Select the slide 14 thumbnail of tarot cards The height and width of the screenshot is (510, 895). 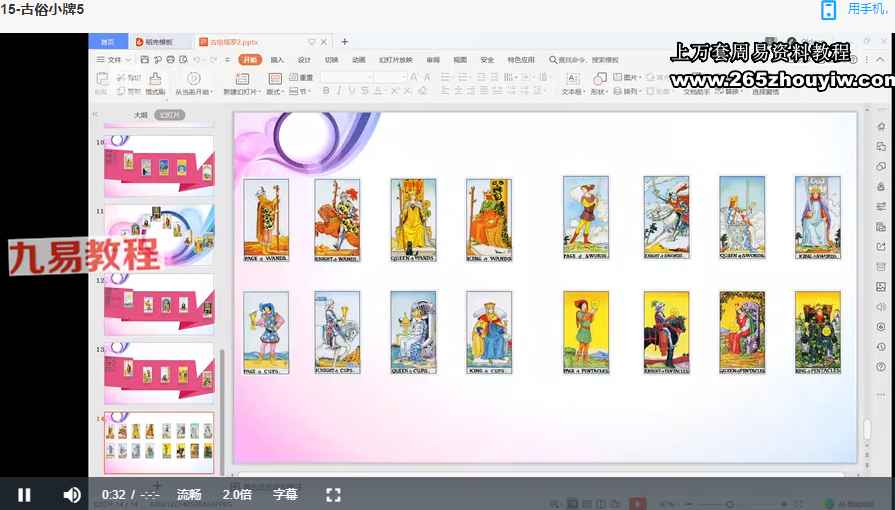[159, 443]
